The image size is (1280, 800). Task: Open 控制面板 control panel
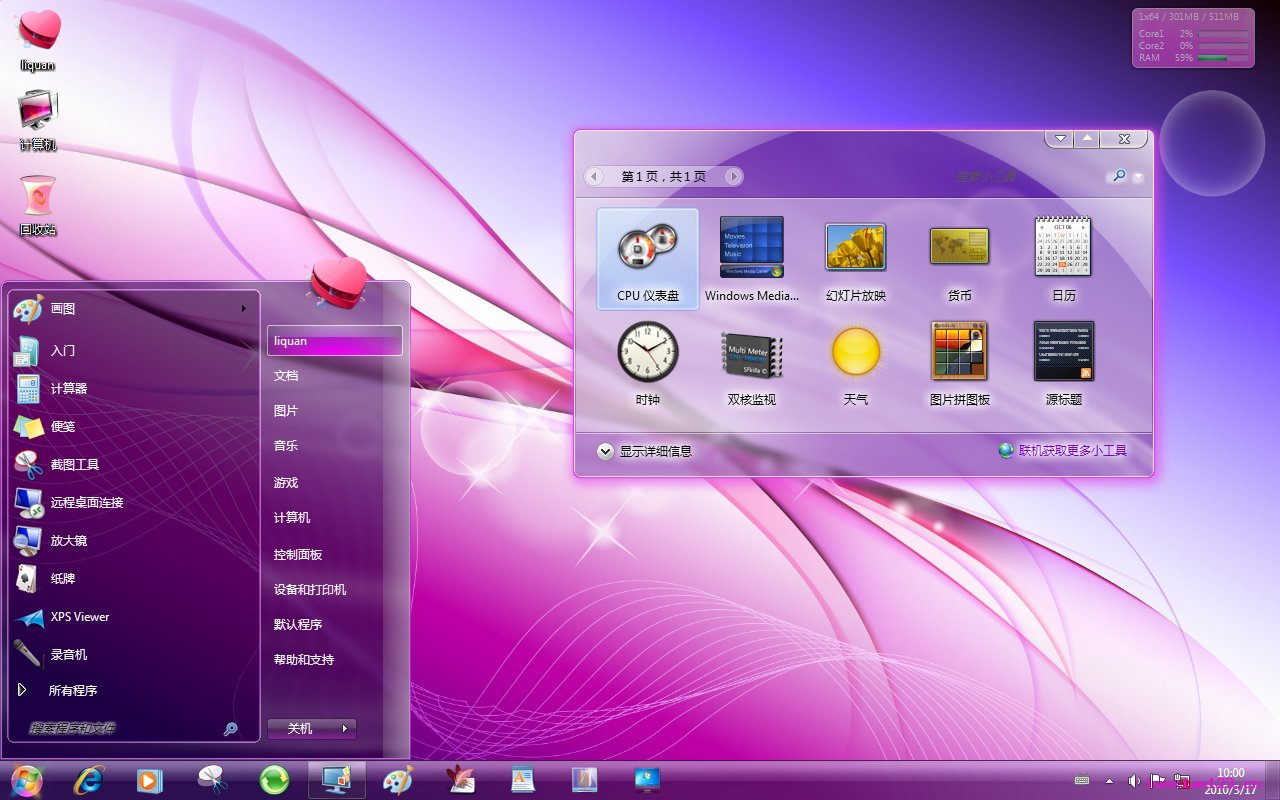(x=335, y=555)
